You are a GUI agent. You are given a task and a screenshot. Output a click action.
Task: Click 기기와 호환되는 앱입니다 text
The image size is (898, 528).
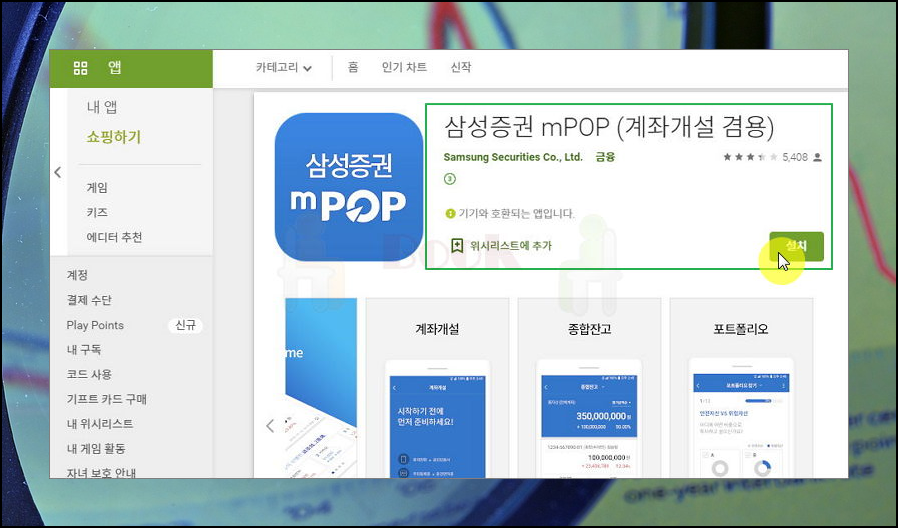[x=516, y=214]
